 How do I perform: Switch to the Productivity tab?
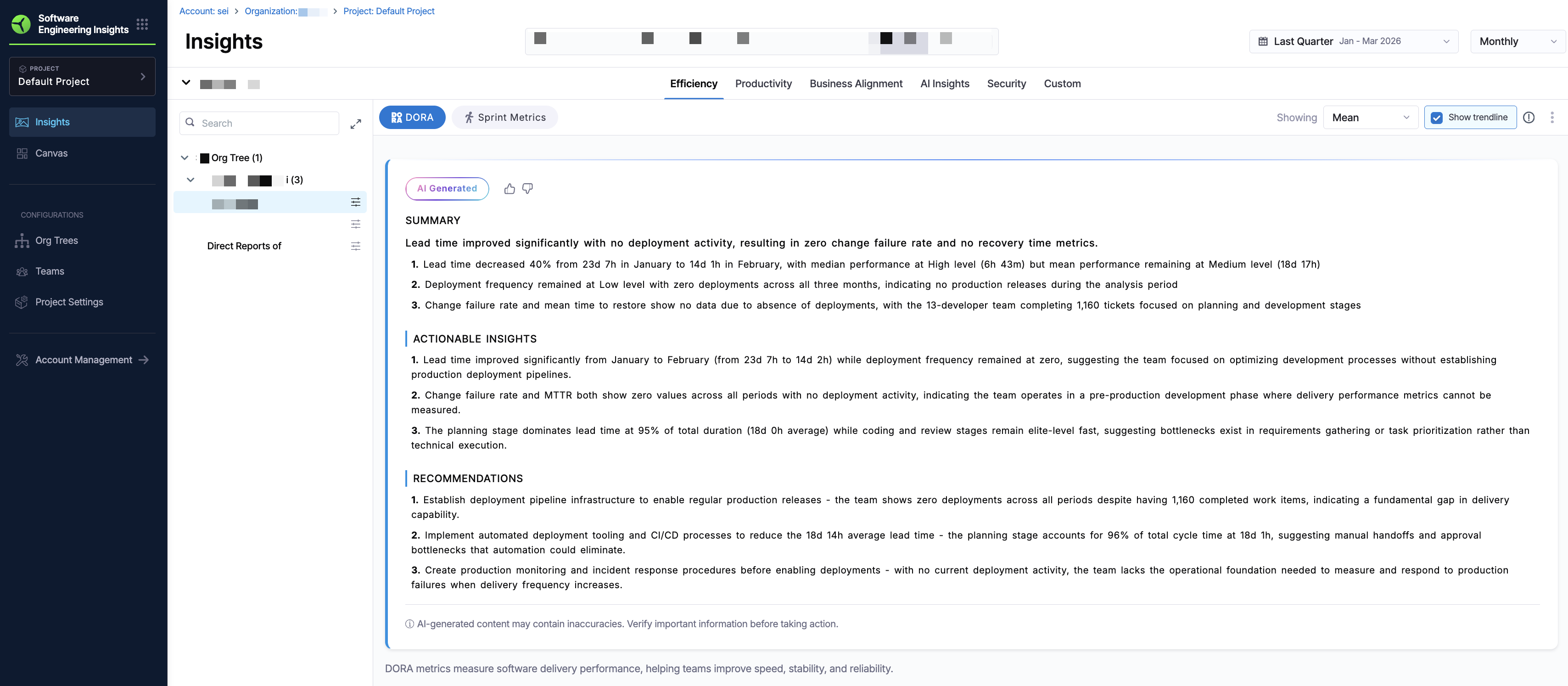[x=763, y=84]
